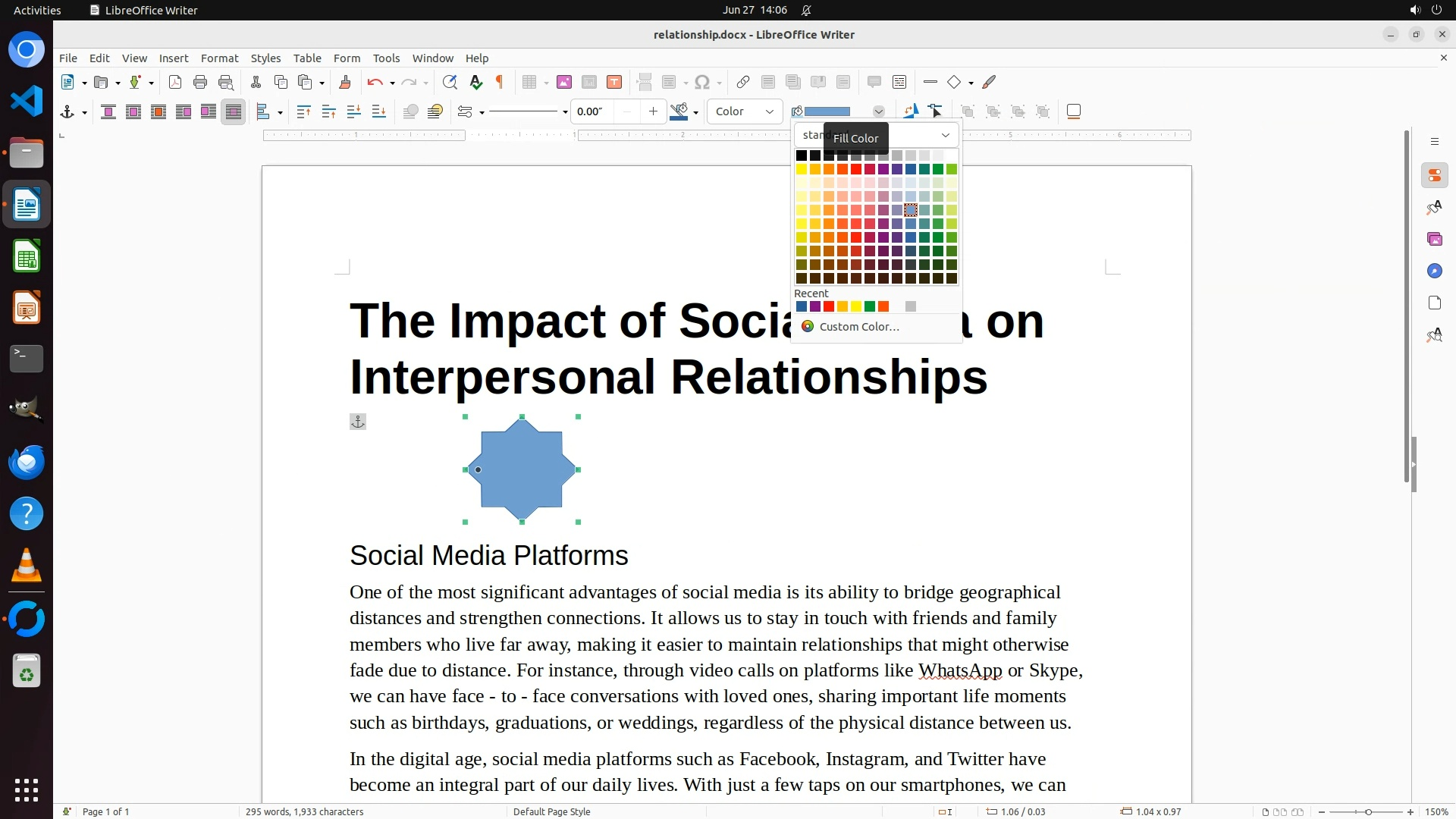Expand the standard palette dropdown
This screenshot has height=819, width=1456.
coord(945,135)
